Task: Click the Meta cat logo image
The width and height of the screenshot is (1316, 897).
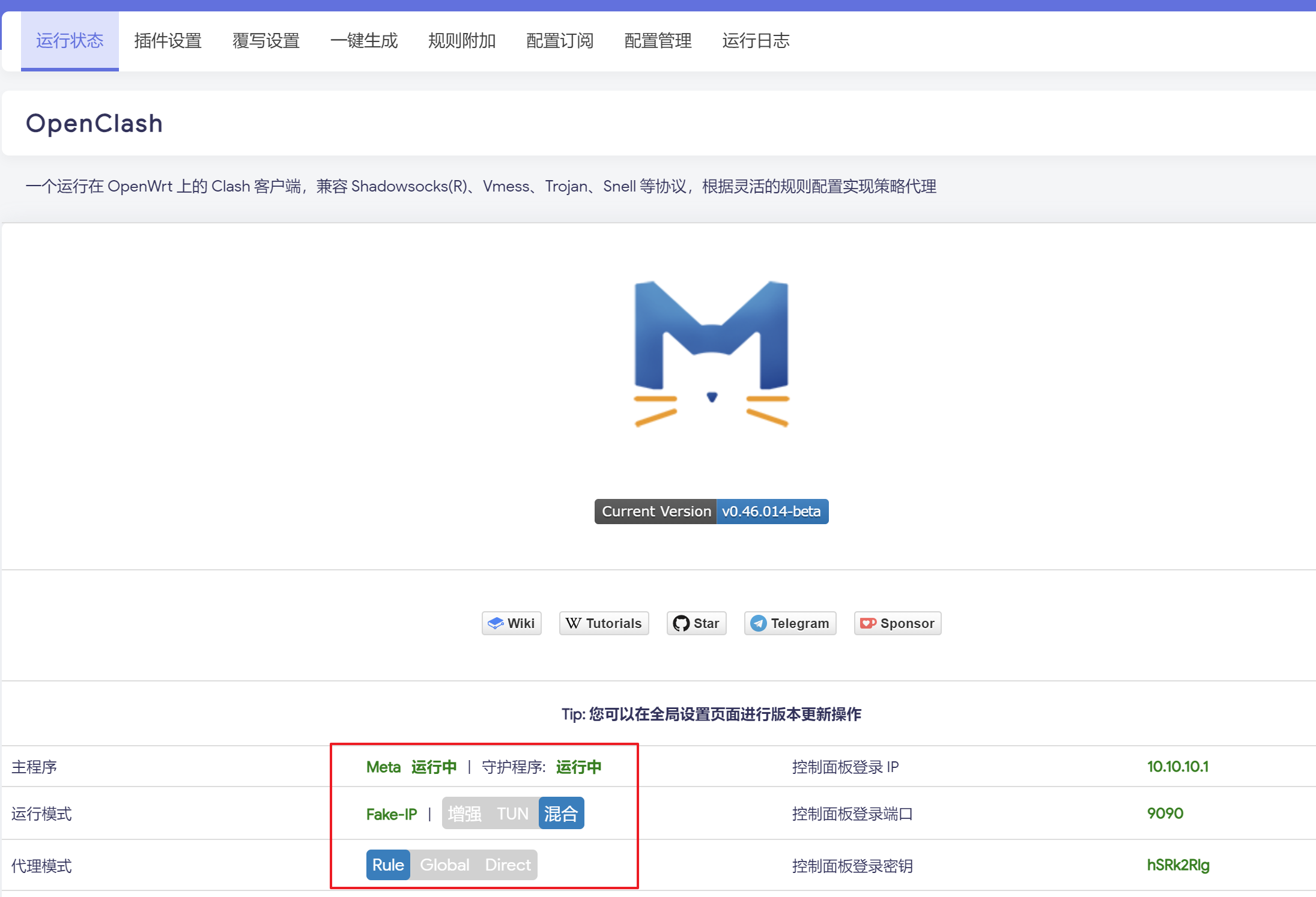Action: point(712,354)
